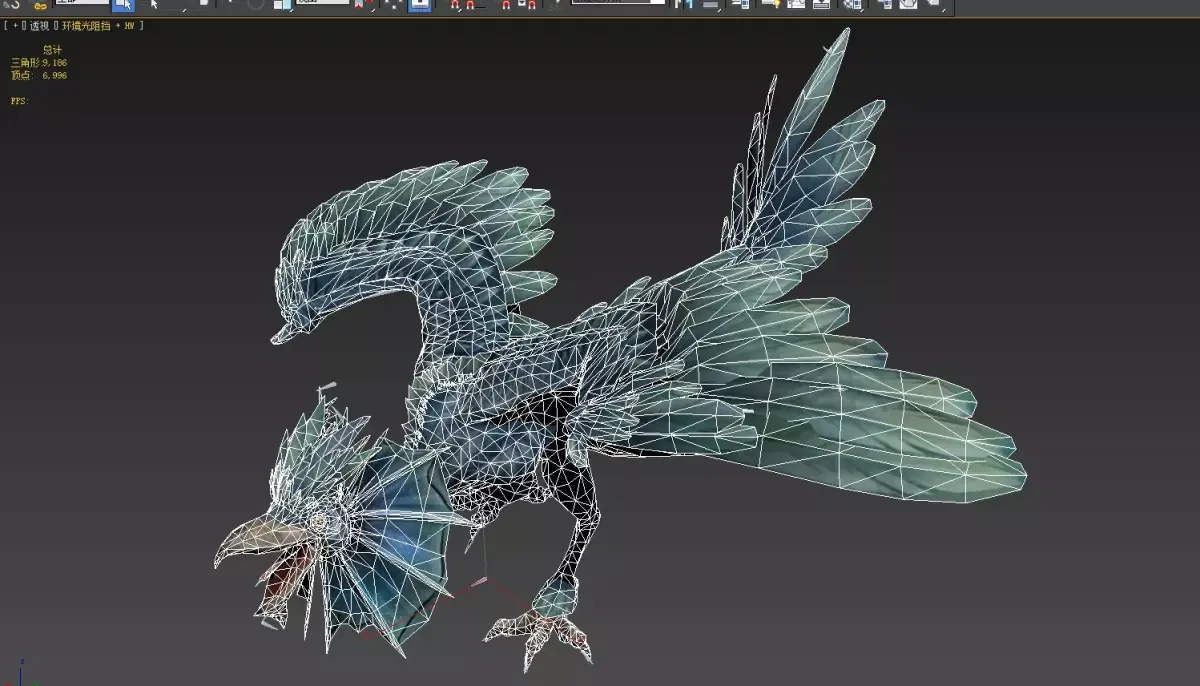Screen dimensions: 1200x686
Task: Open the 透视 viewport view menu
Action: (39, 25)
